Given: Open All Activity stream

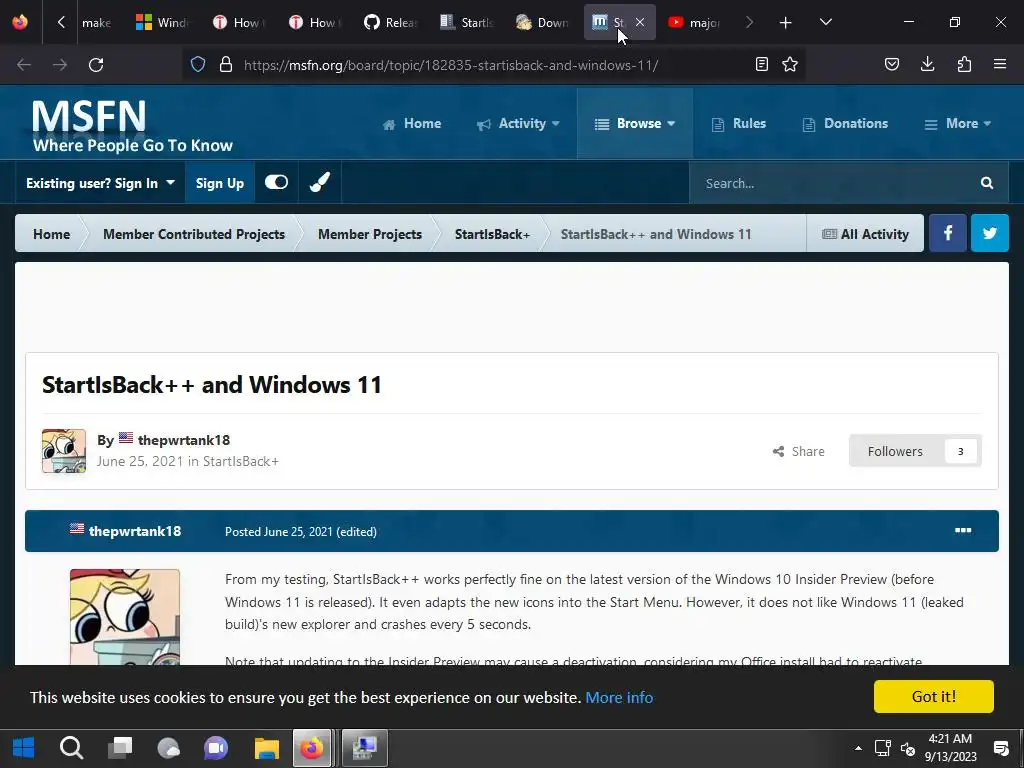Looking at the screenshot, I should coord(865,234).
